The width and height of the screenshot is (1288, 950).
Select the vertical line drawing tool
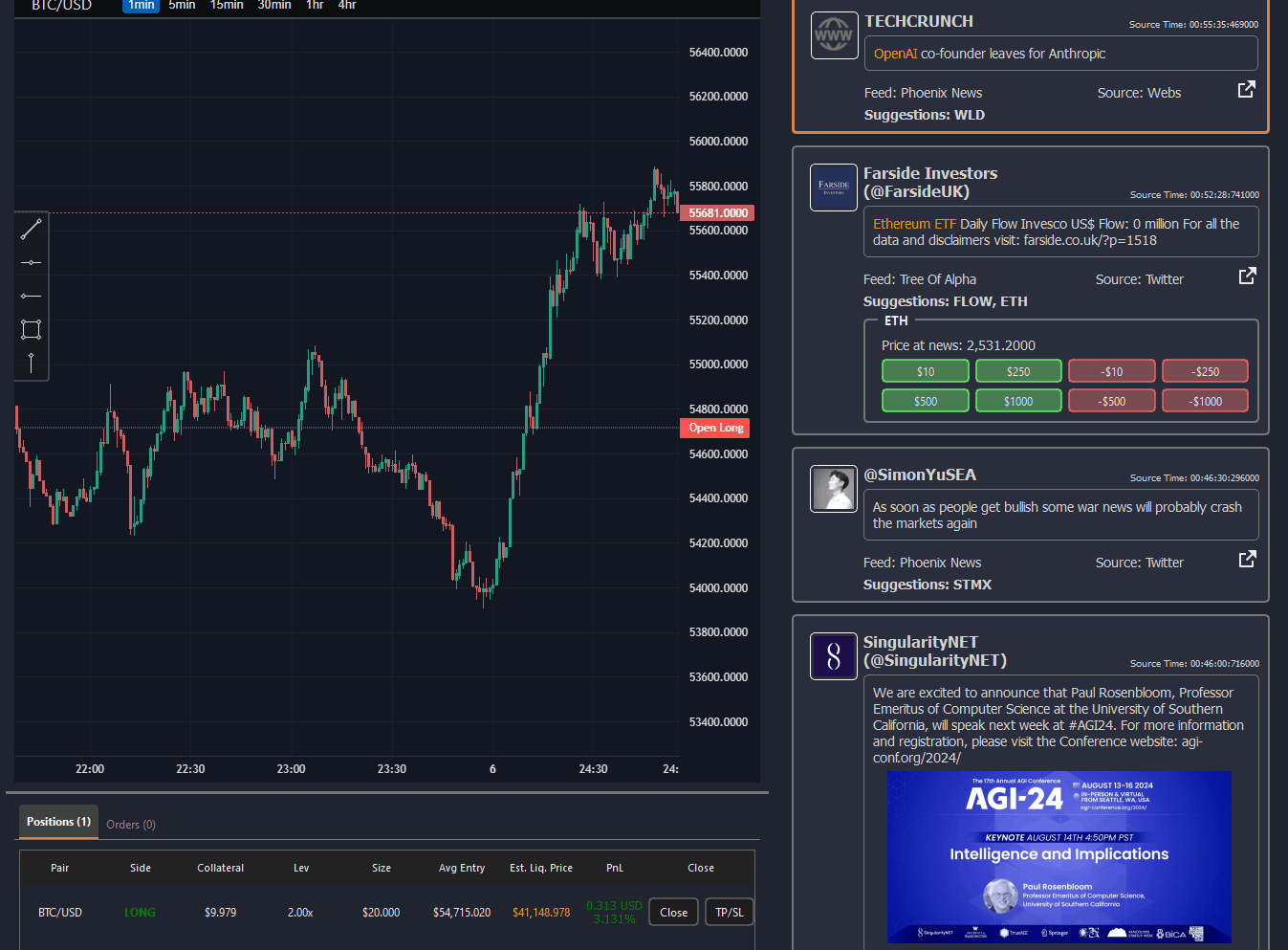31,363
